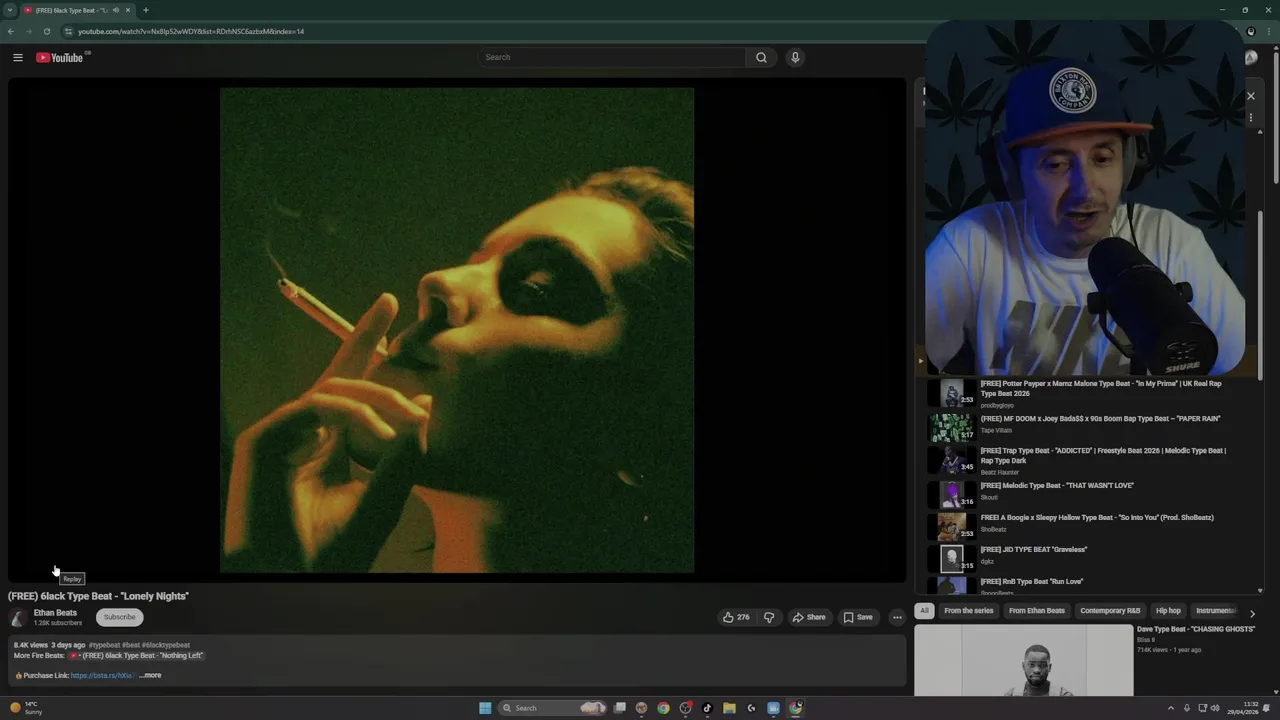Click the magnifier search button

pos(761,57)
